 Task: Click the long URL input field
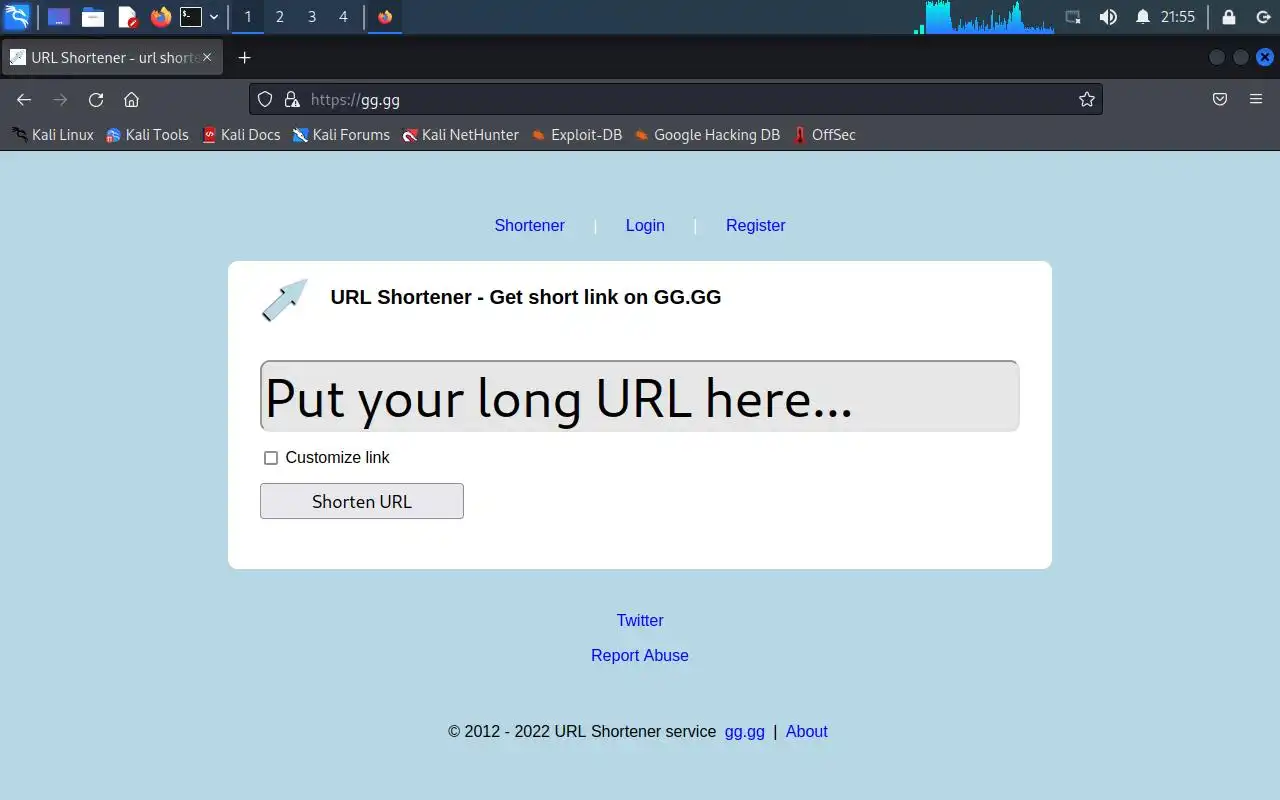pos(639,396)
